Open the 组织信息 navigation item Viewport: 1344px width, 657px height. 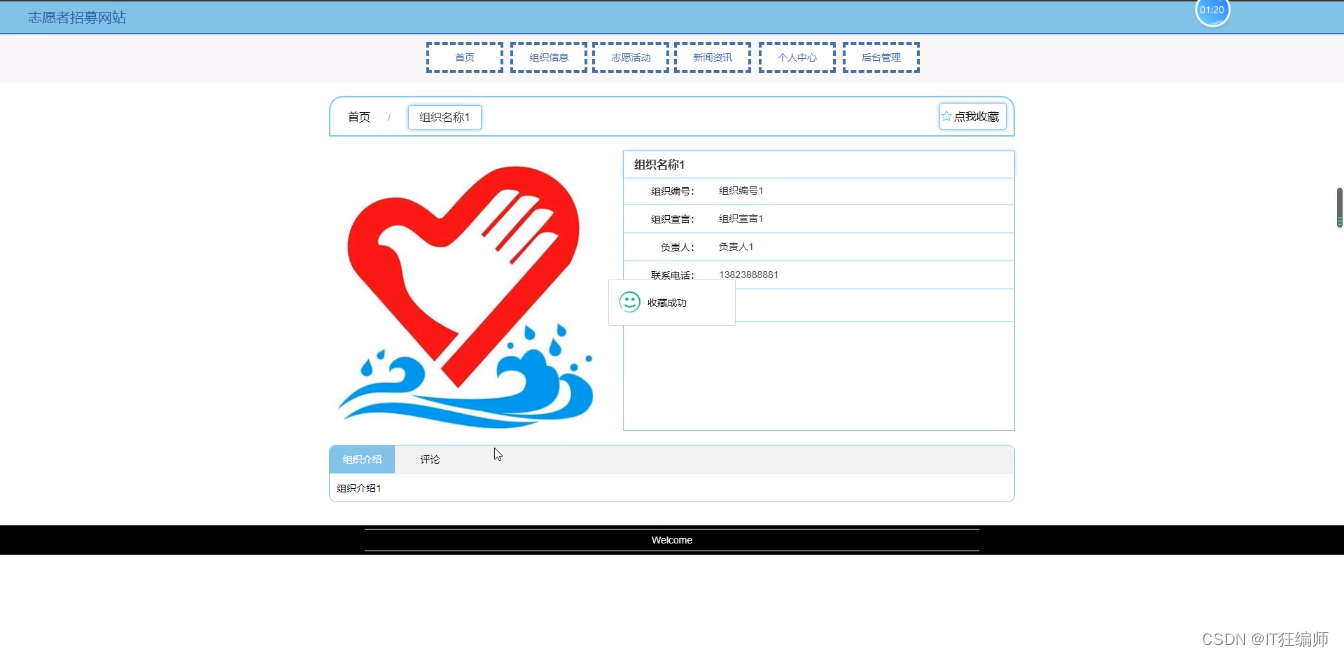point(548,57)
